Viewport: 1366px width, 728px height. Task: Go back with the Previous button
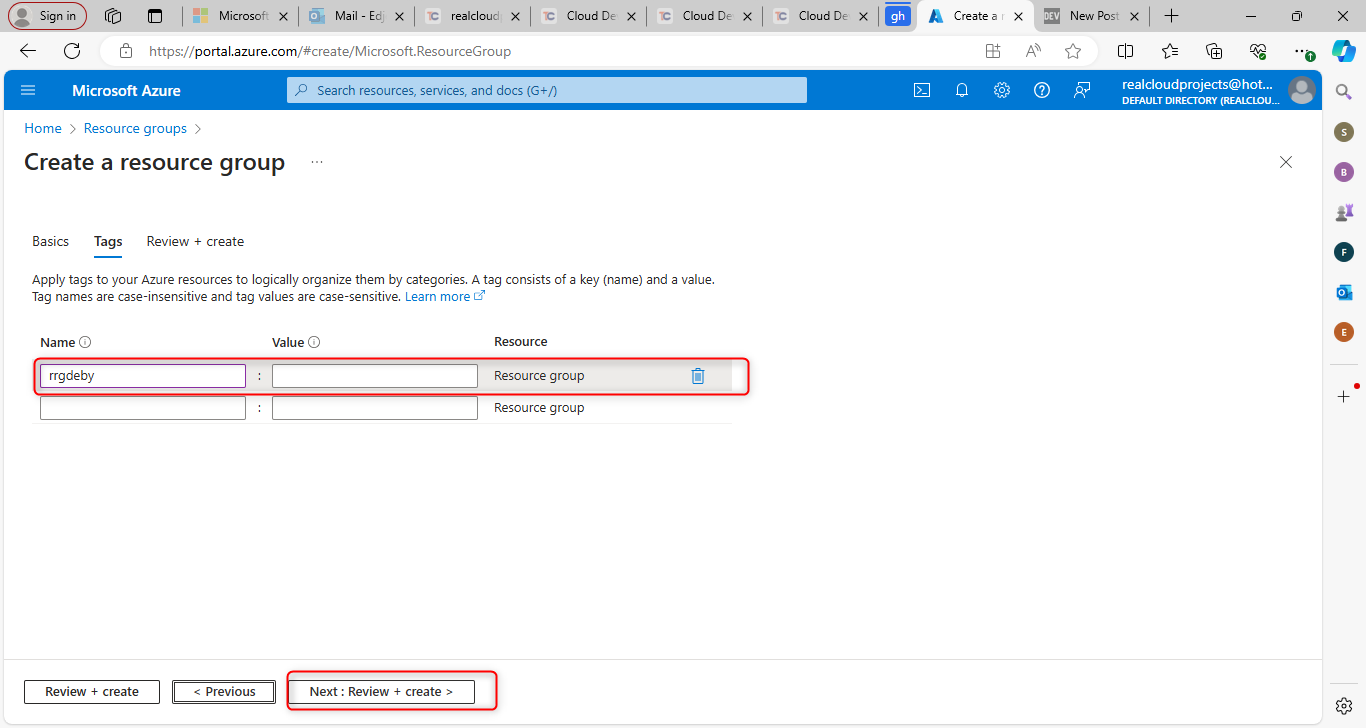pos(224,692)
